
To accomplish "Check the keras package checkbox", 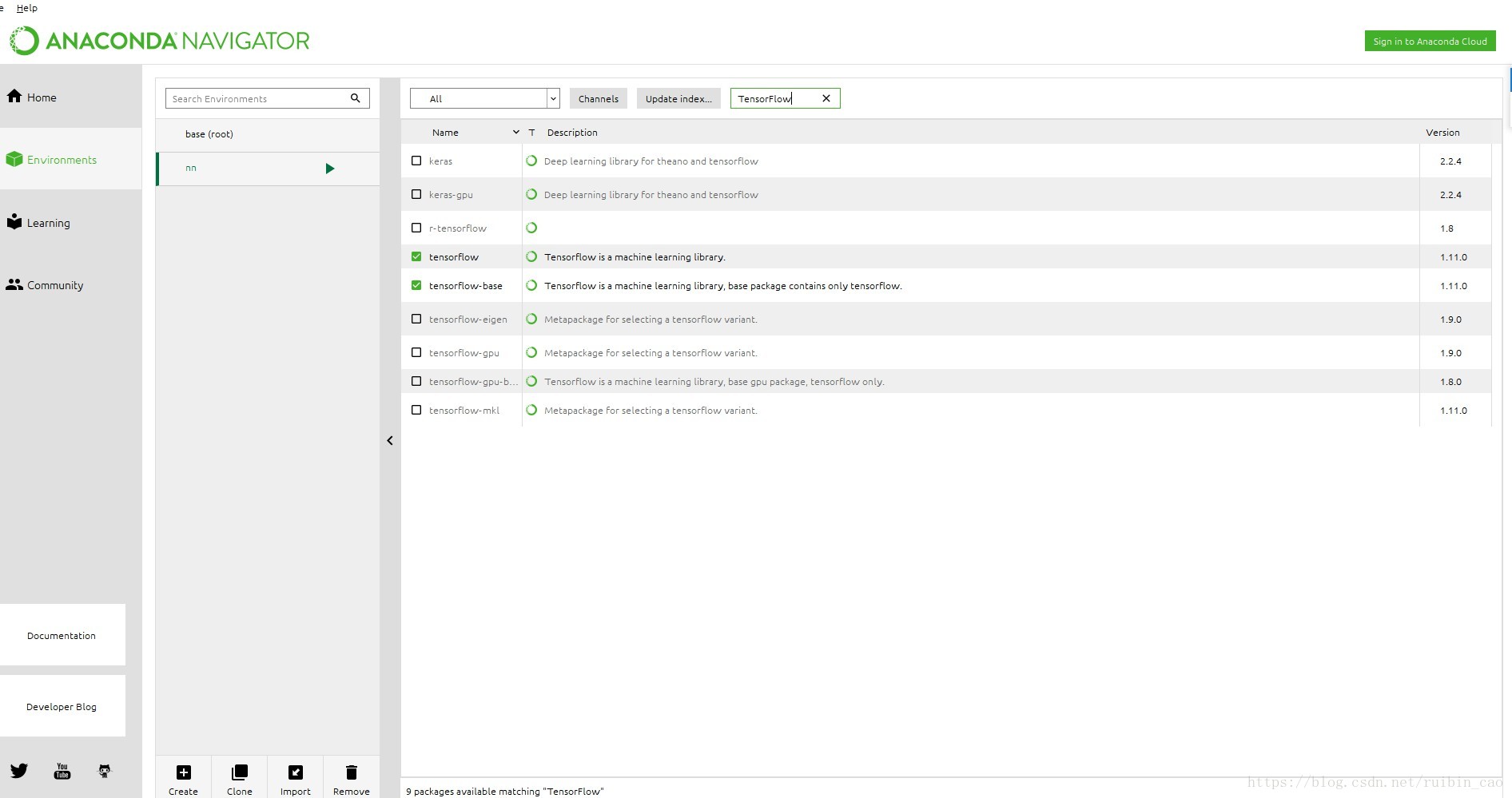I will [416, 161].
